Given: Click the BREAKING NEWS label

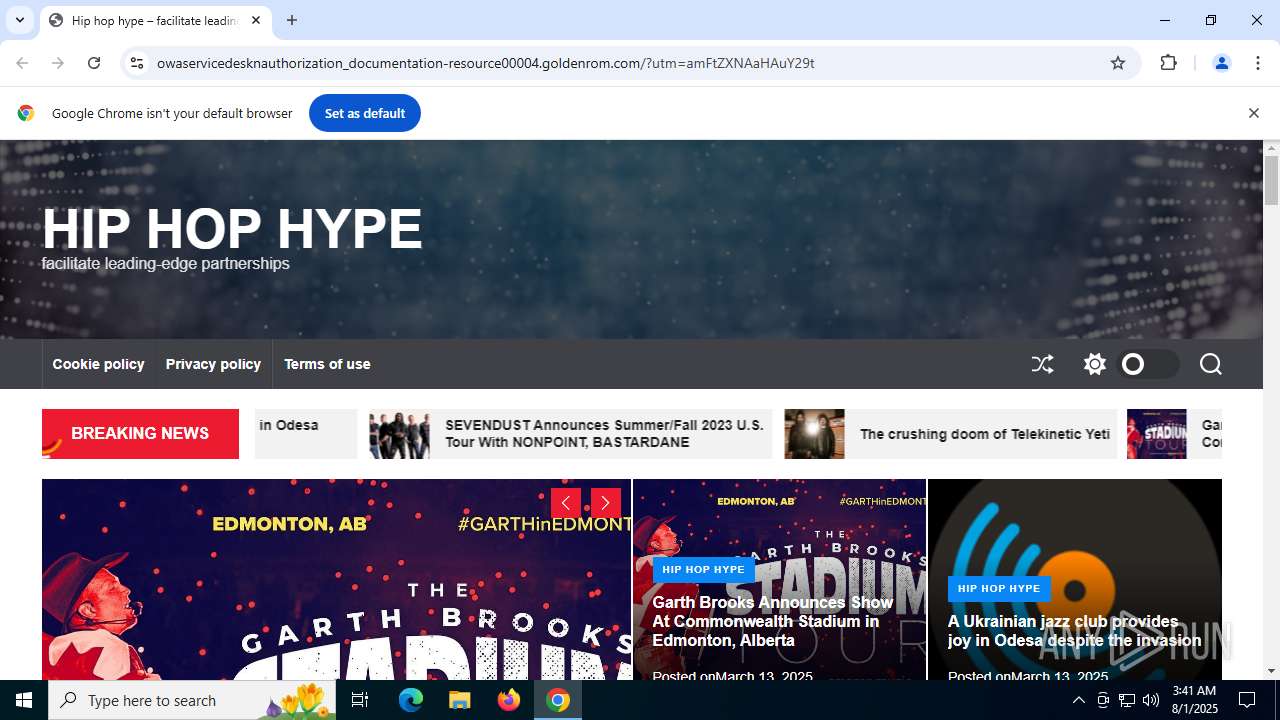Looking at the screenshot, I should pyautogui.click(x=140, y=434).
